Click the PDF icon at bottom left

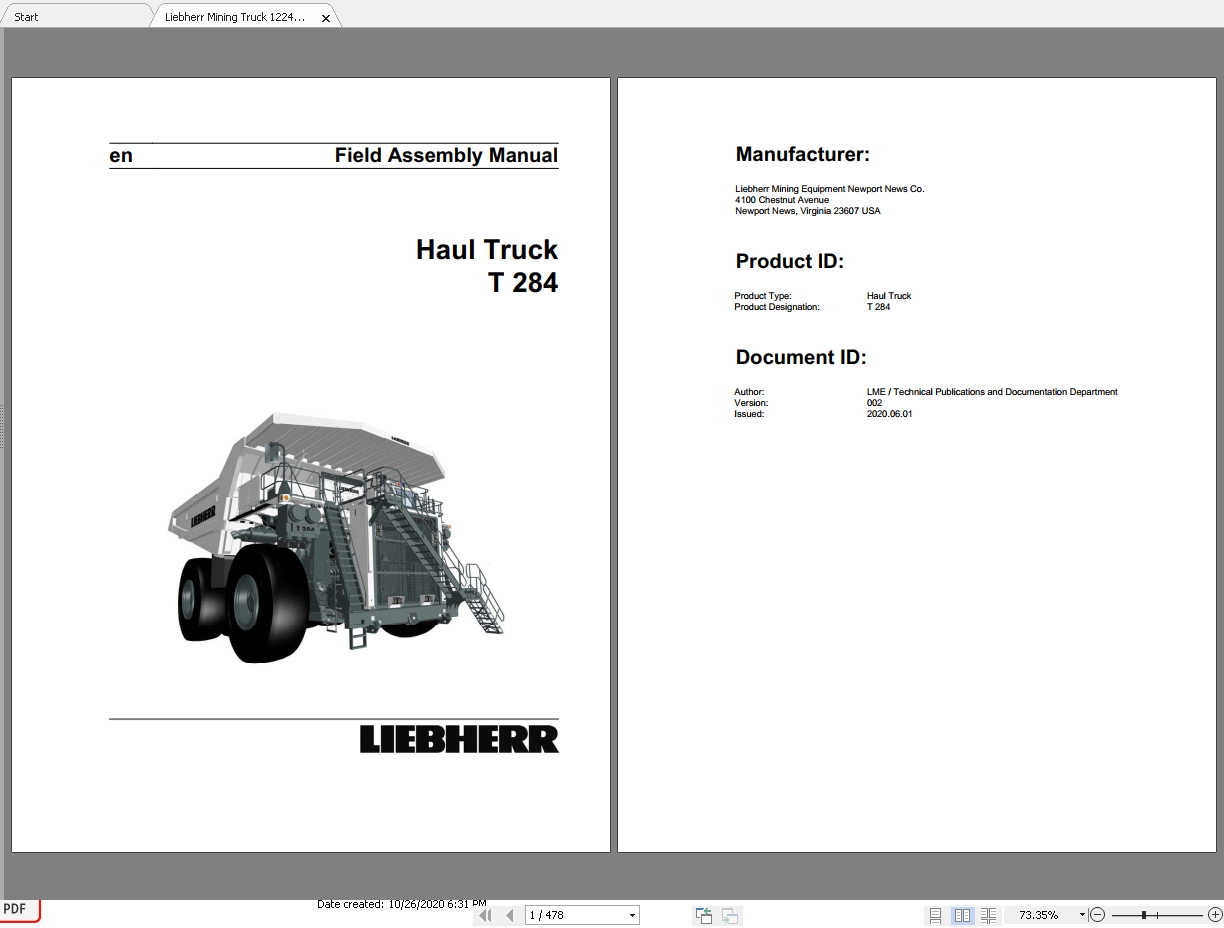click(x=19, y=909)
